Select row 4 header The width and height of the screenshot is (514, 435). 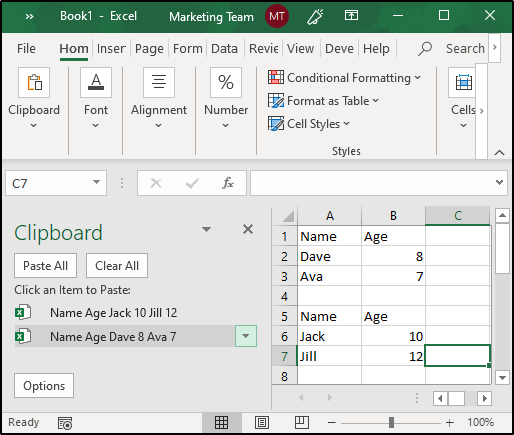point(284,296)
